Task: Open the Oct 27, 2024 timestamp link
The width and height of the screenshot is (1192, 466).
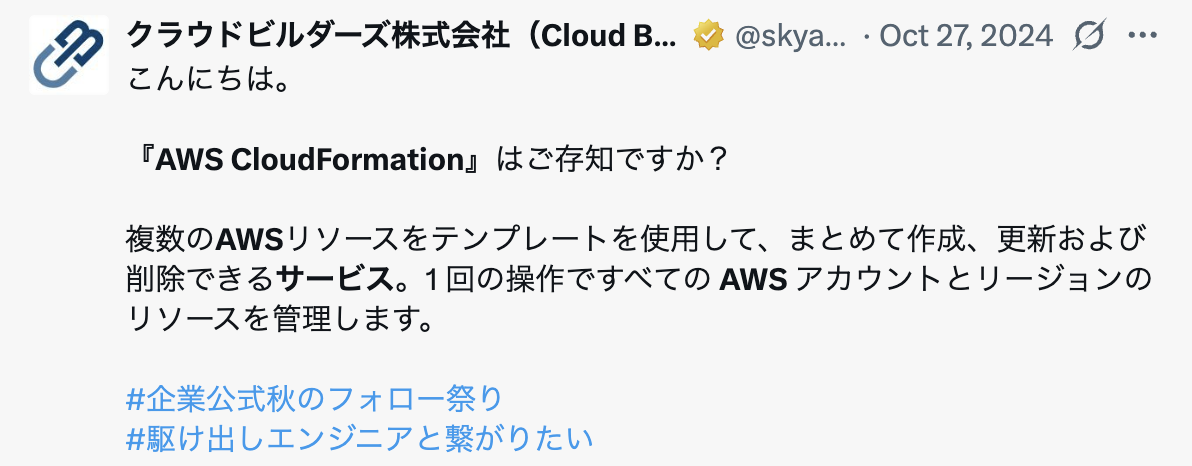Action: click(x=965, y=36)
